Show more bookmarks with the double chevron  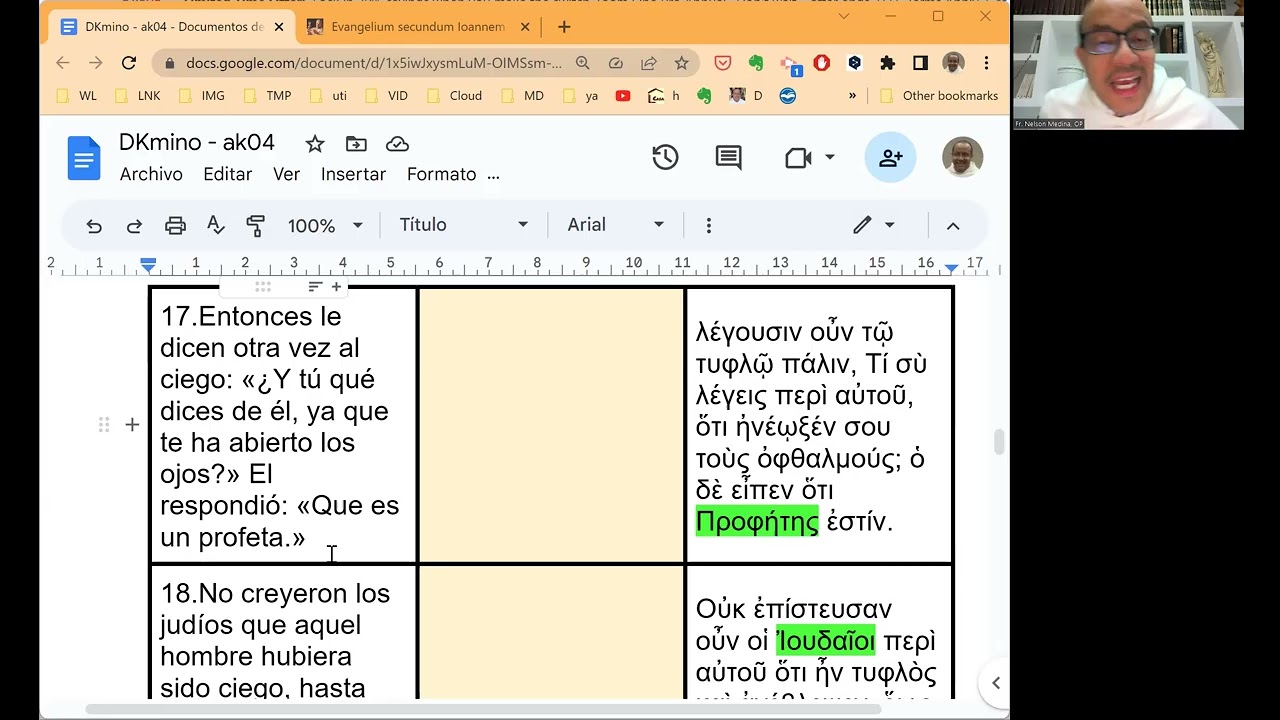pos(852,96)
